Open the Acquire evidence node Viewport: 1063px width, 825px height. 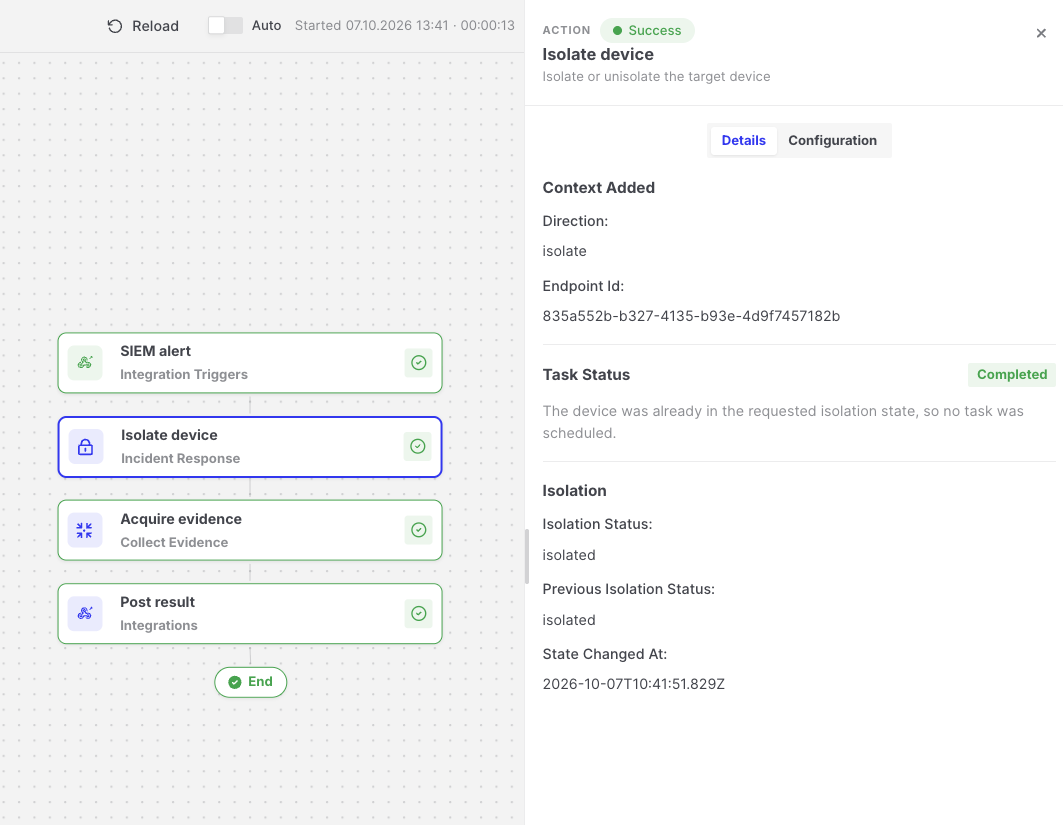250,530
